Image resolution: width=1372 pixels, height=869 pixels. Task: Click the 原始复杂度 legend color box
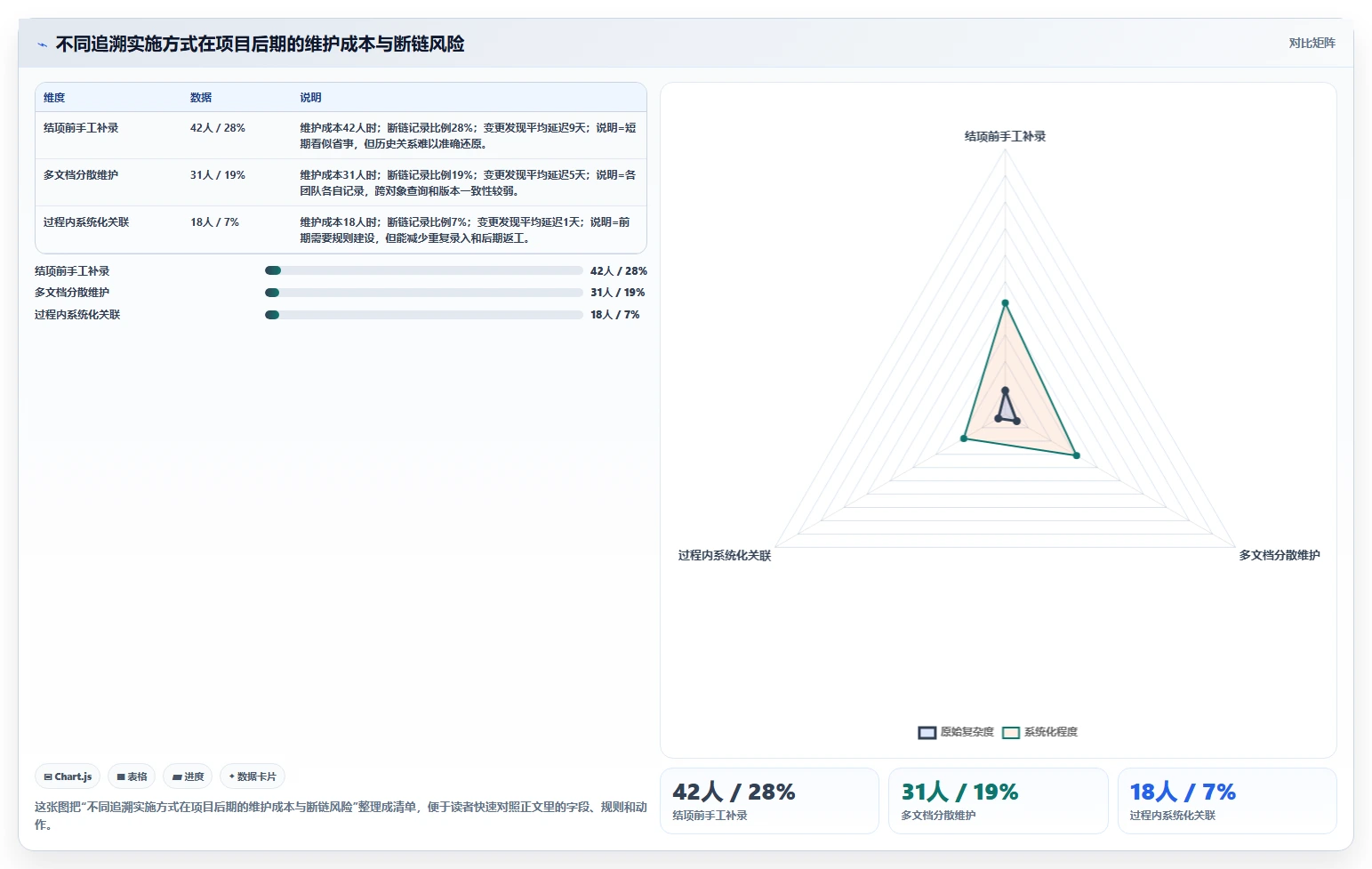coord(927,732)
